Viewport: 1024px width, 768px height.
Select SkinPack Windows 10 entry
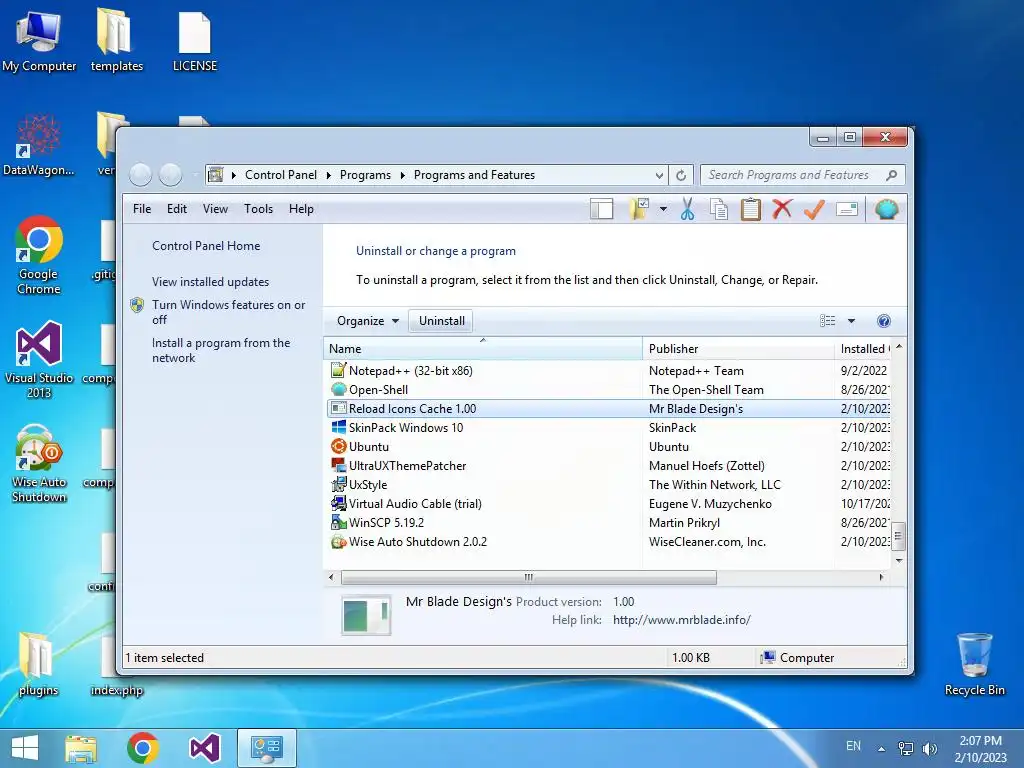607,427
